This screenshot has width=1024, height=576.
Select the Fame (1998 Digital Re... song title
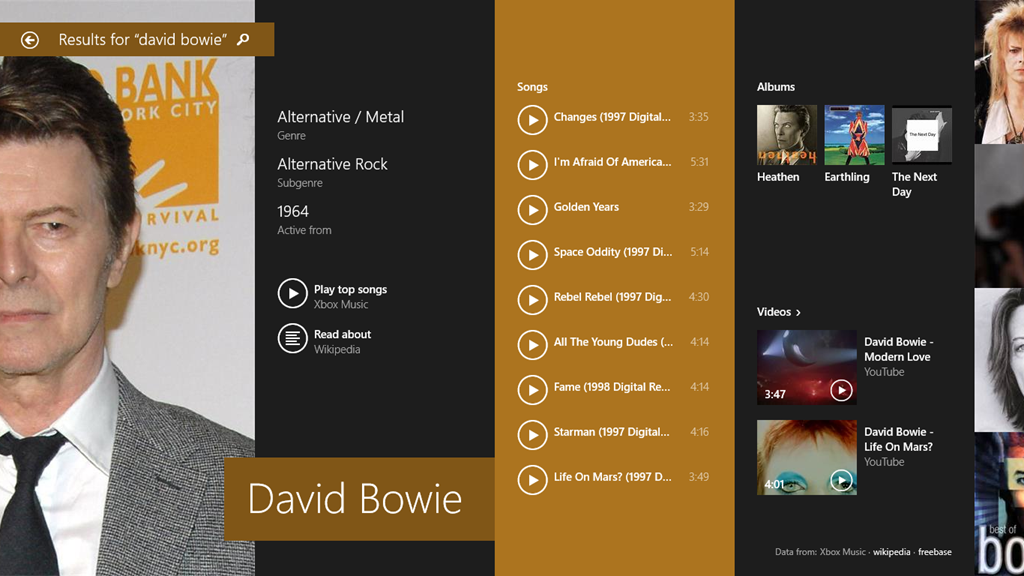click(612, 387)
